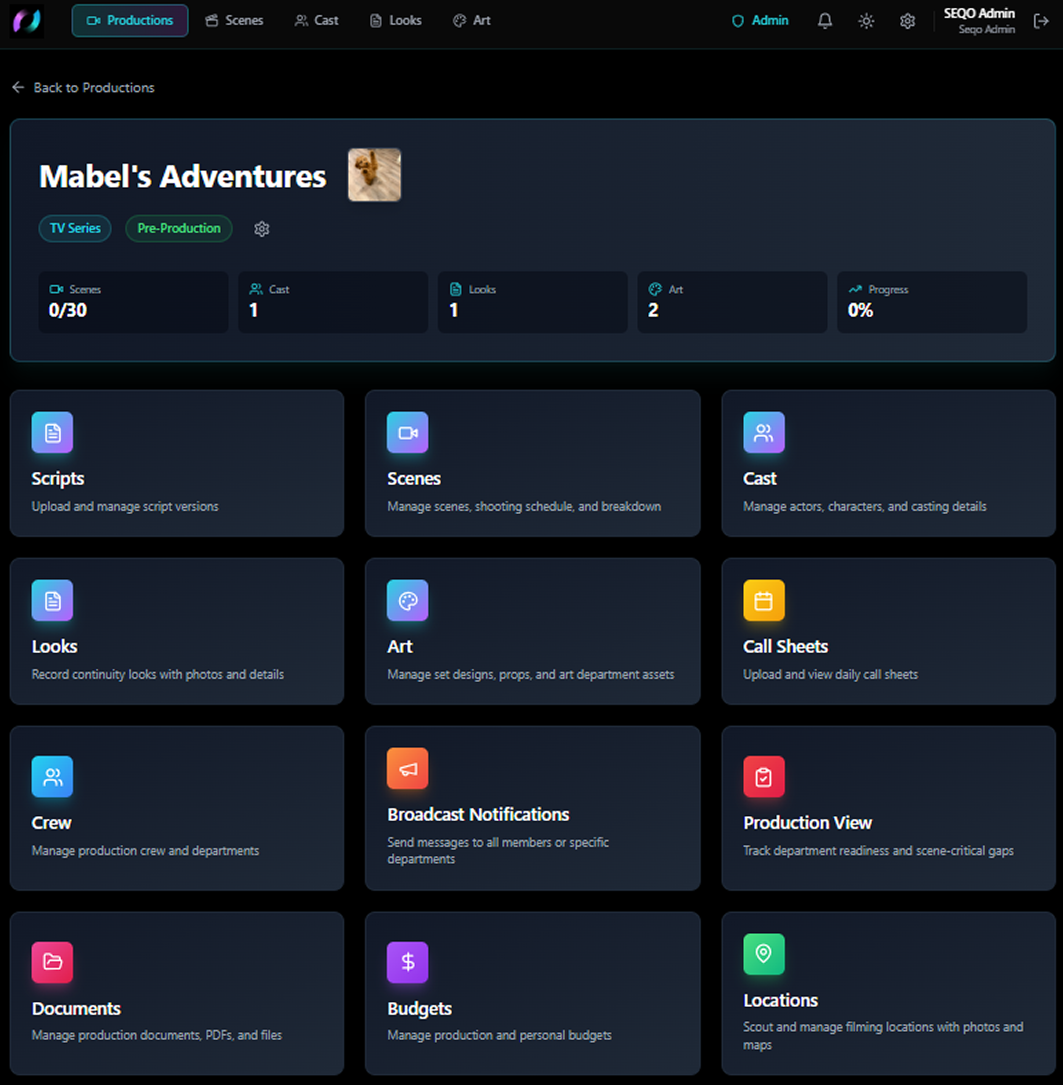Viewport: 1063px width, 1085px height.
Task: Open the Art department palette icon
Action: pos(408,600)
